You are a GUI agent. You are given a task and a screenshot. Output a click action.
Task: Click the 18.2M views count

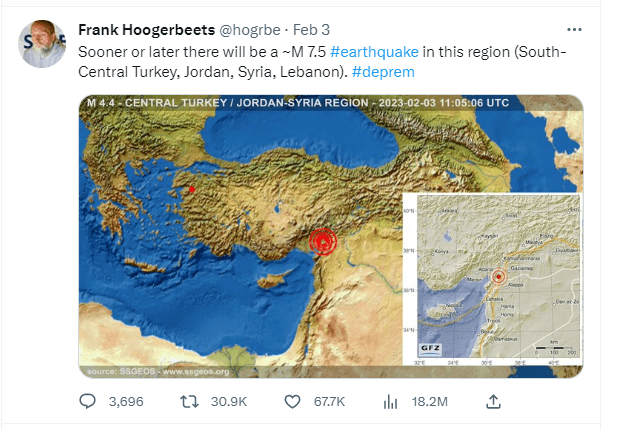[430, 402]
